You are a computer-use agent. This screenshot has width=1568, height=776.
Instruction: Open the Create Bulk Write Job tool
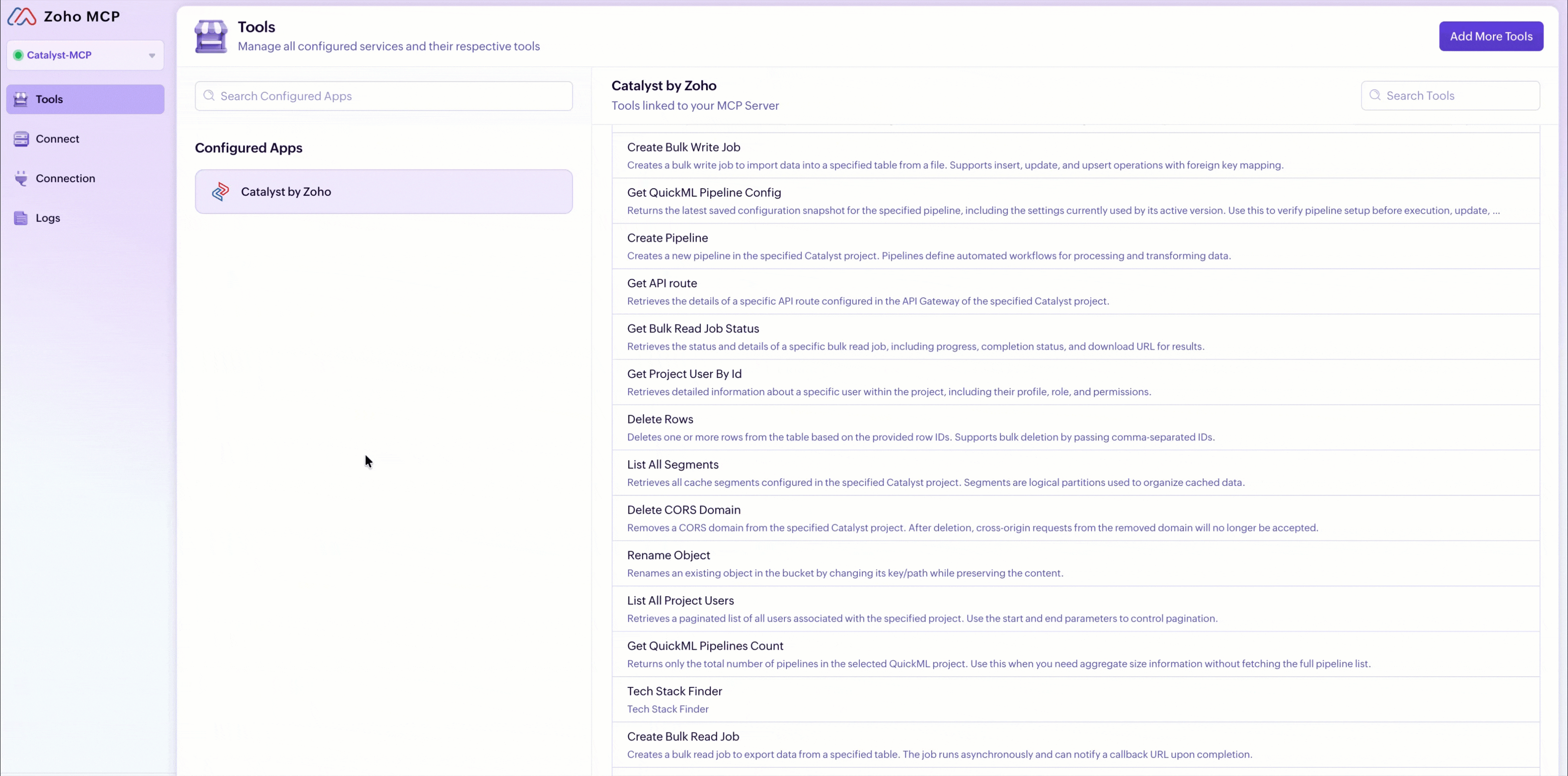tap(1076, 156)
